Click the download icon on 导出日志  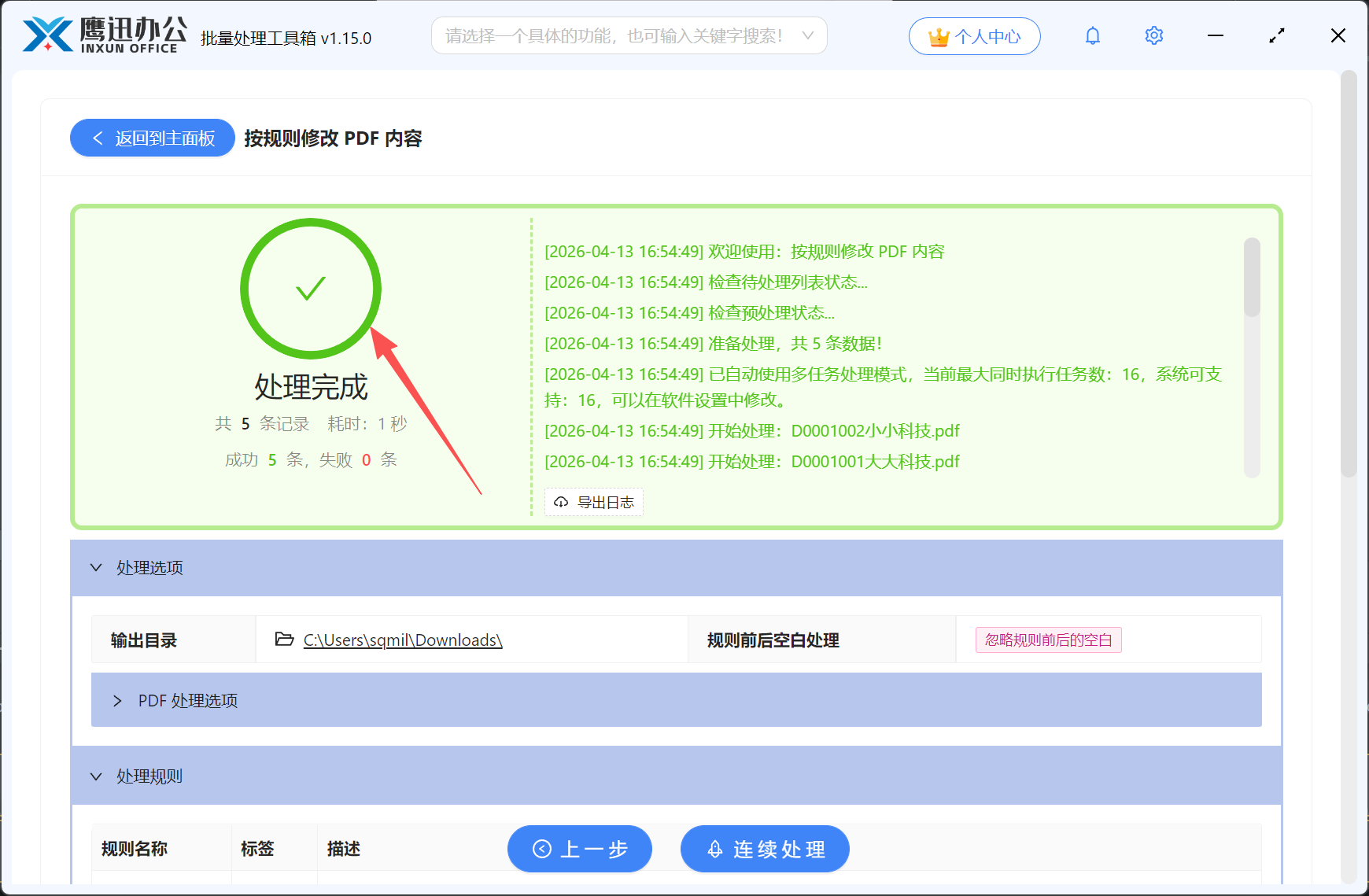point(561,502)
